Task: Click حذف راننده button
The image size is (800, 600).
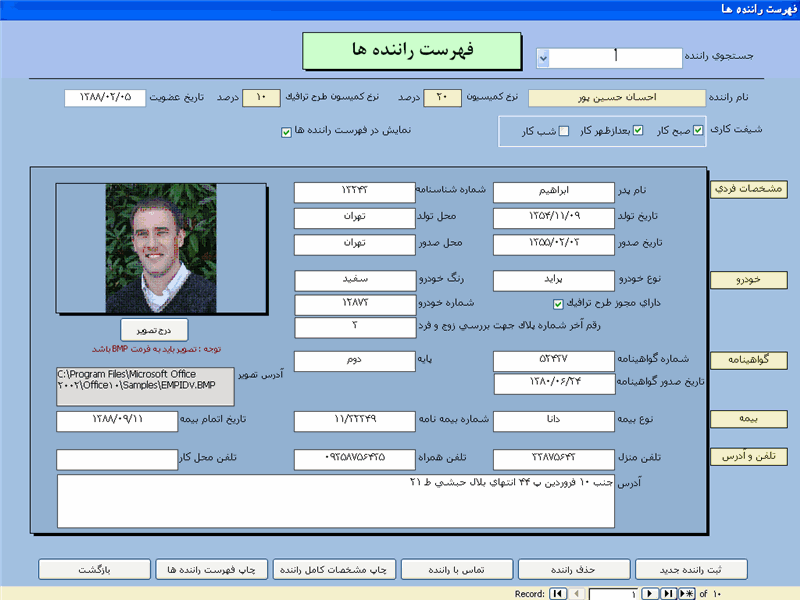Action: click(574, 569)
